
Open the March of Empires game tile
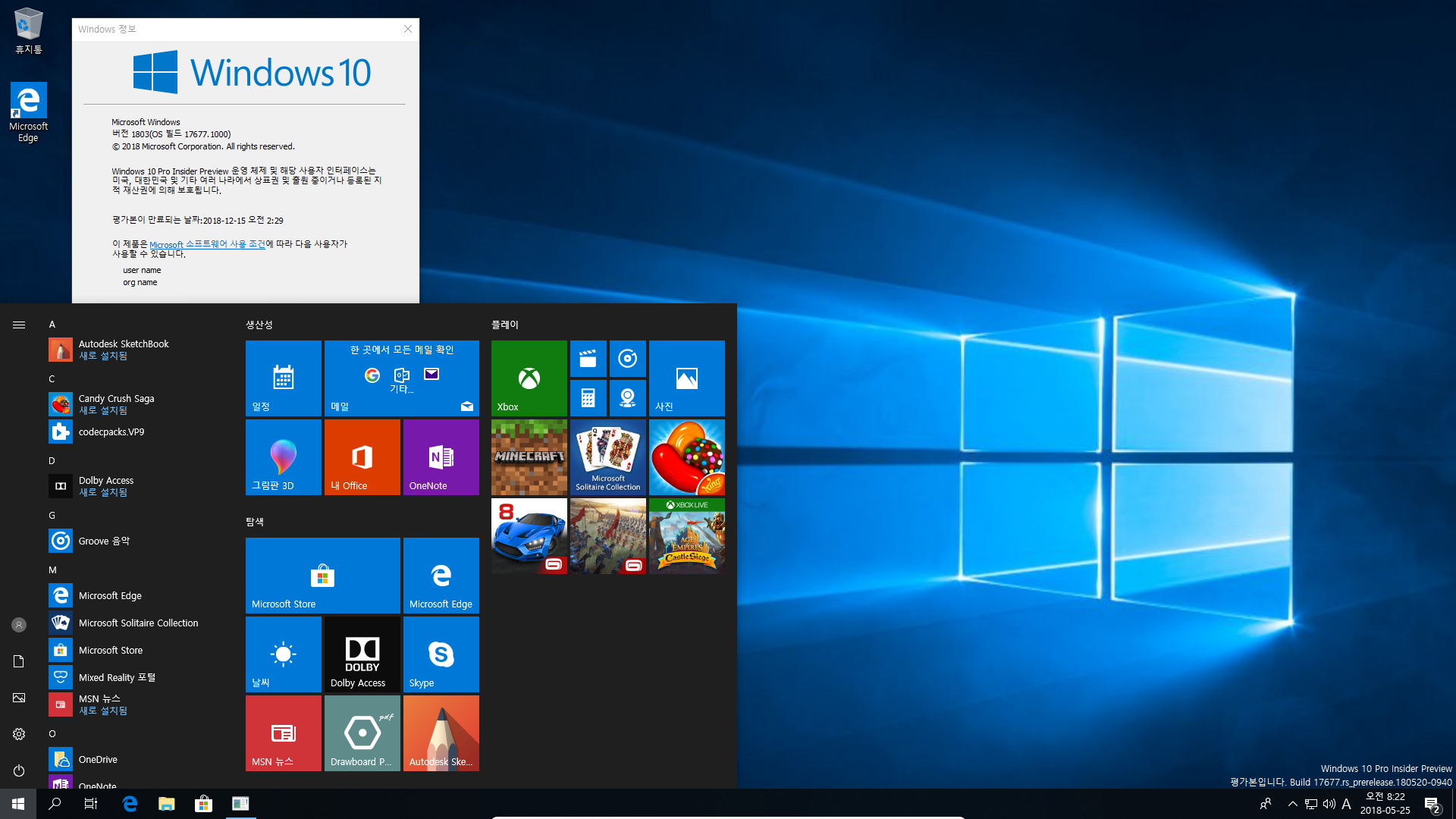coord(608,535)
